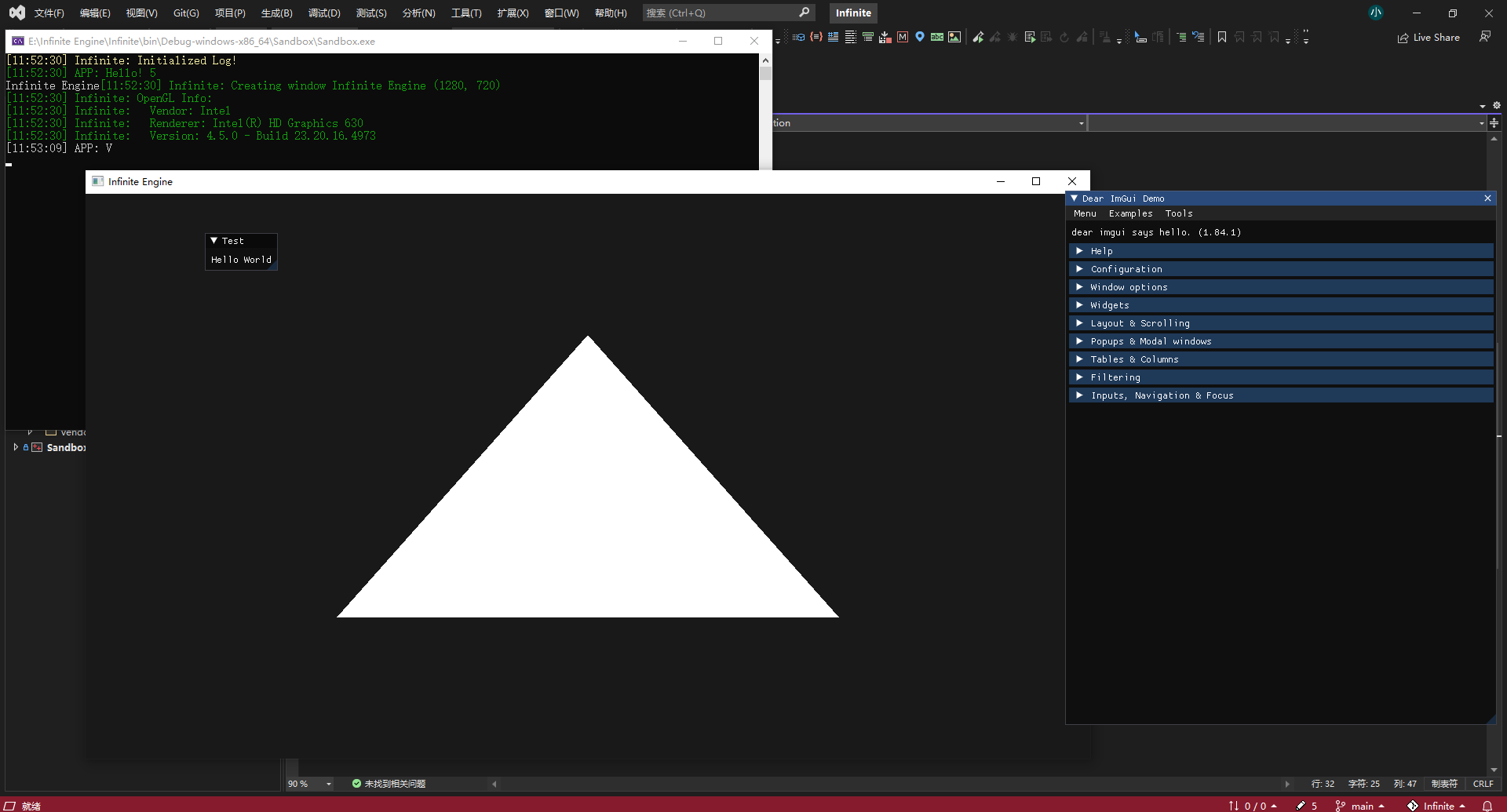Expand the Popups & Modal windows section

(1281, 341)
